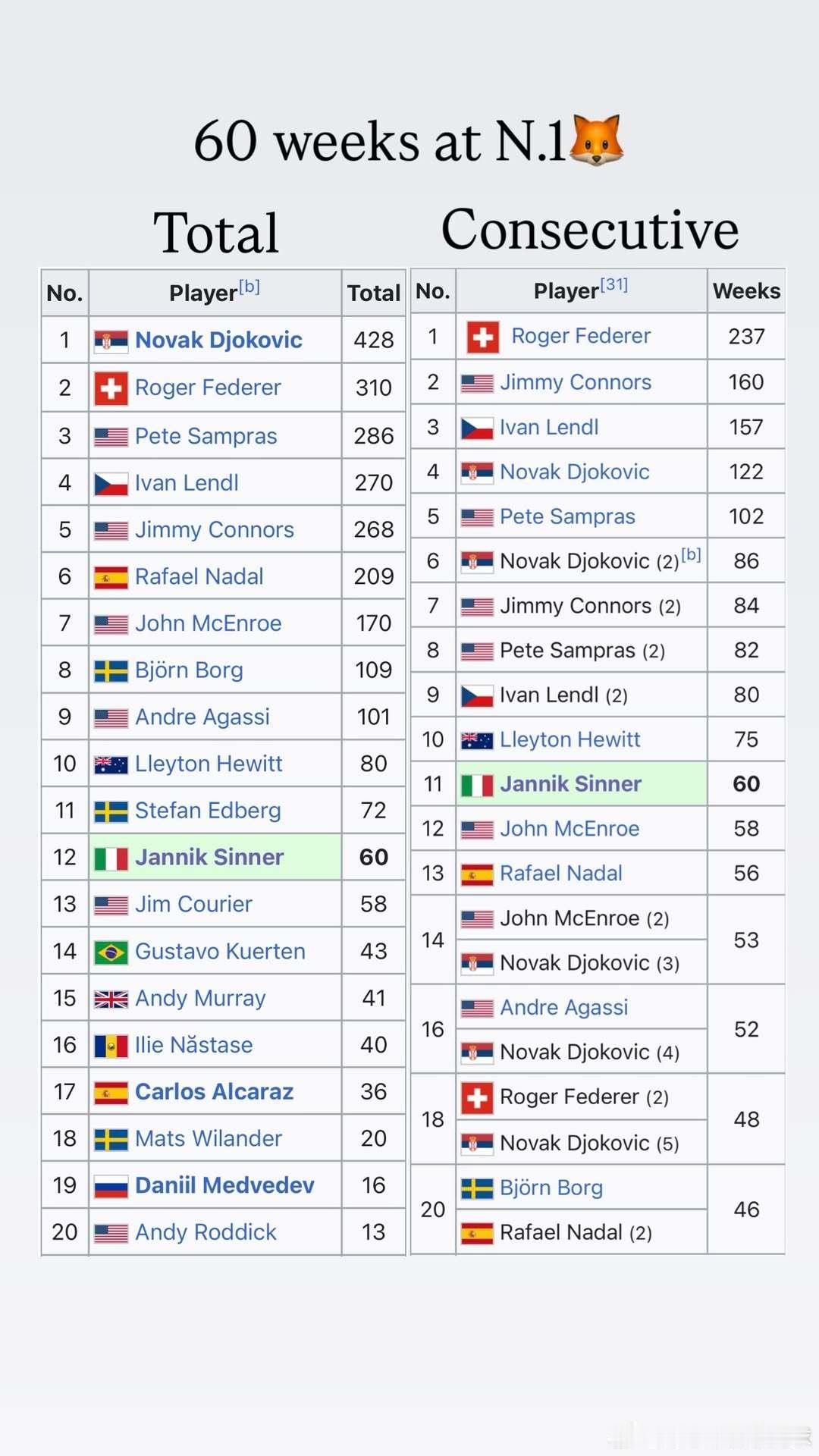Click Italian flag in Consecutive table Sinner row
This screenshot has width=819, height=1456.
point(478,784)
